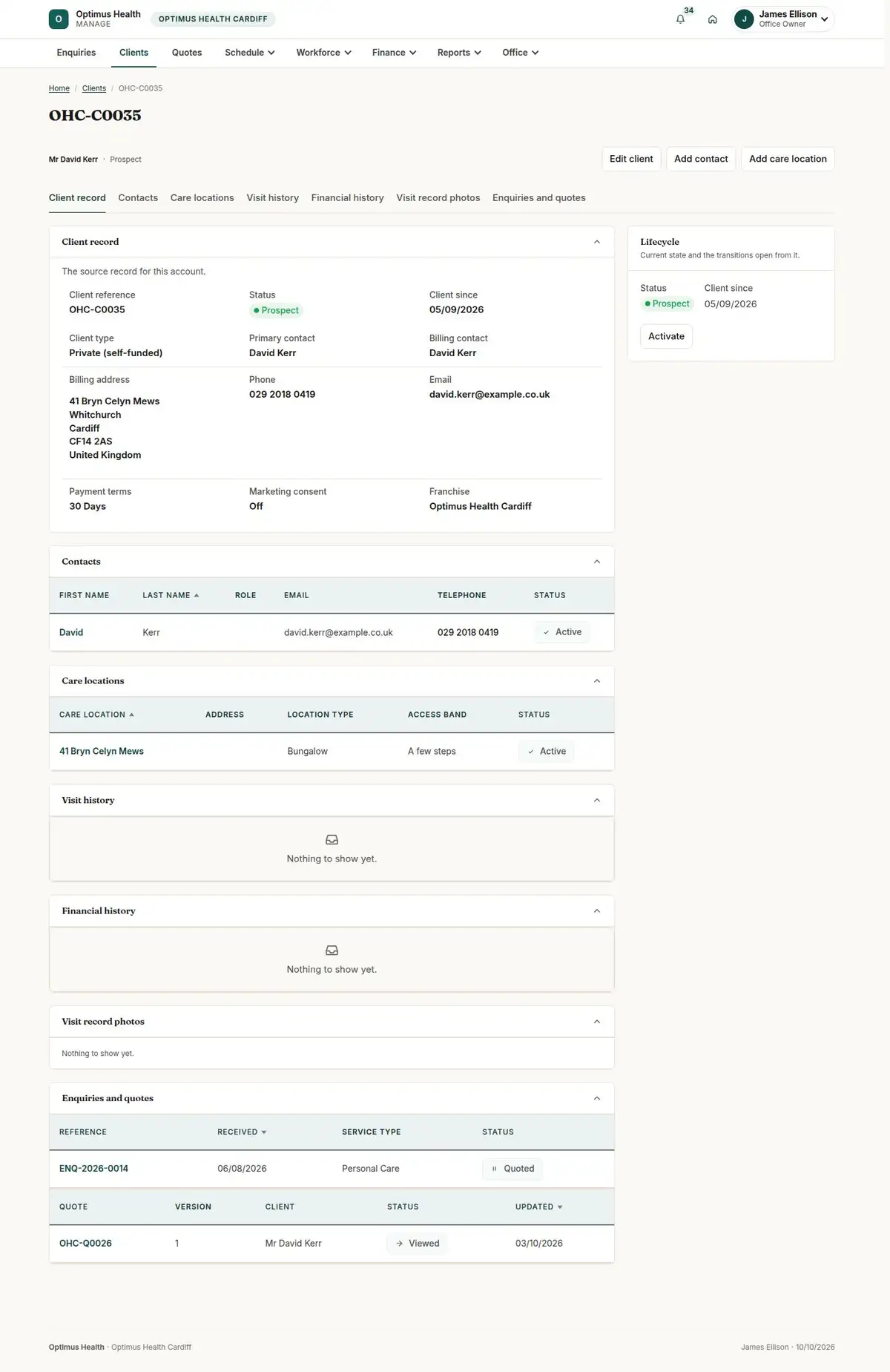This screenshot has height=1372, width=890.
Task: Expand the Office menu
Action: 520,53
